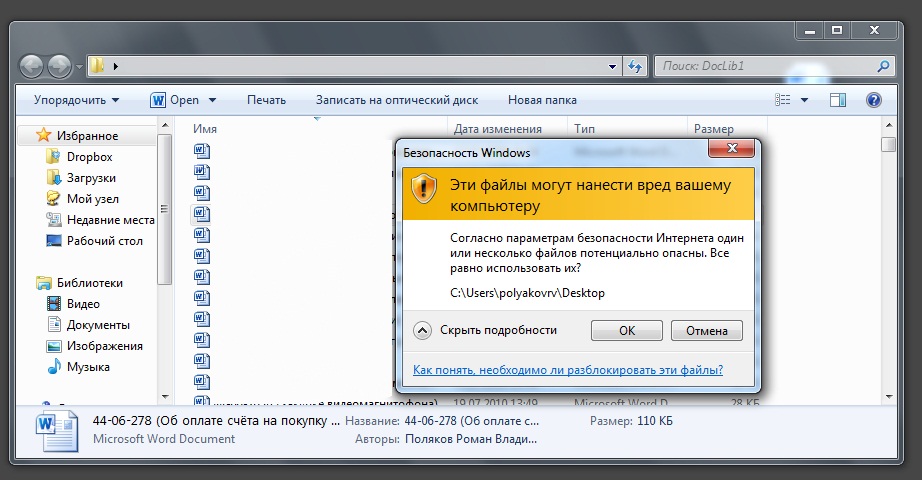This screenshot has width=922, height=480.
Task: Open Dropbox in favorites
Action: click(x=89, y=157)
